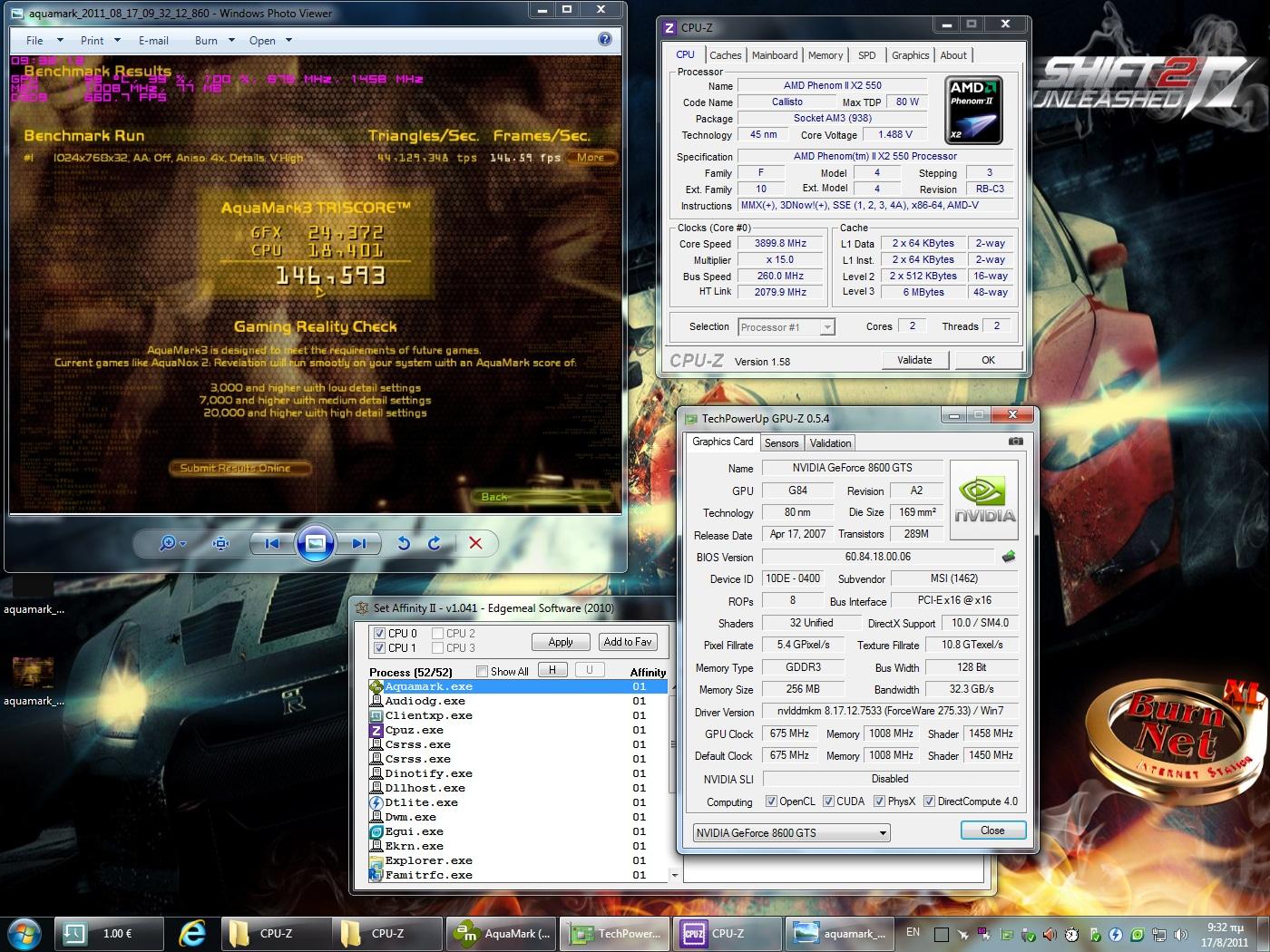
Task: Switch to the Validation tab in GPU-Z
Action: pyautogui.click(x=830, y=443)
